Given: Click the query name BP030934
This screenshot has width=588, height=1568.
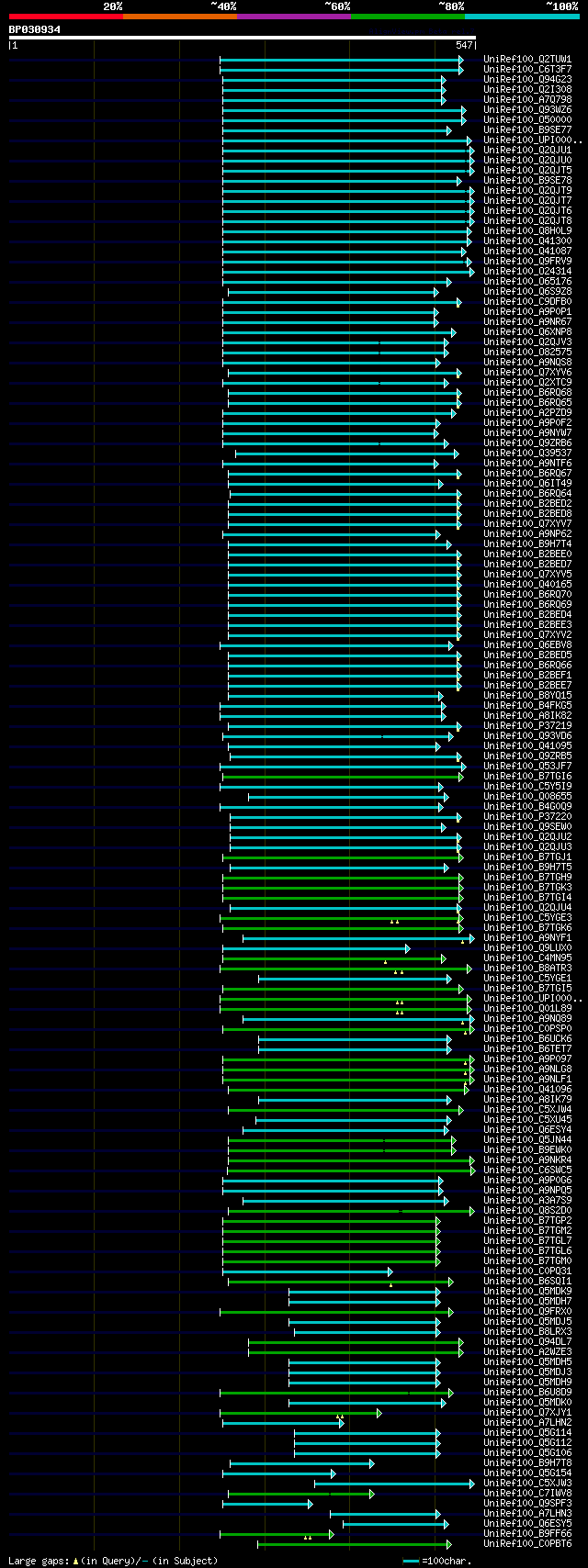Looking at the screenshot, I should pos(35,29).
